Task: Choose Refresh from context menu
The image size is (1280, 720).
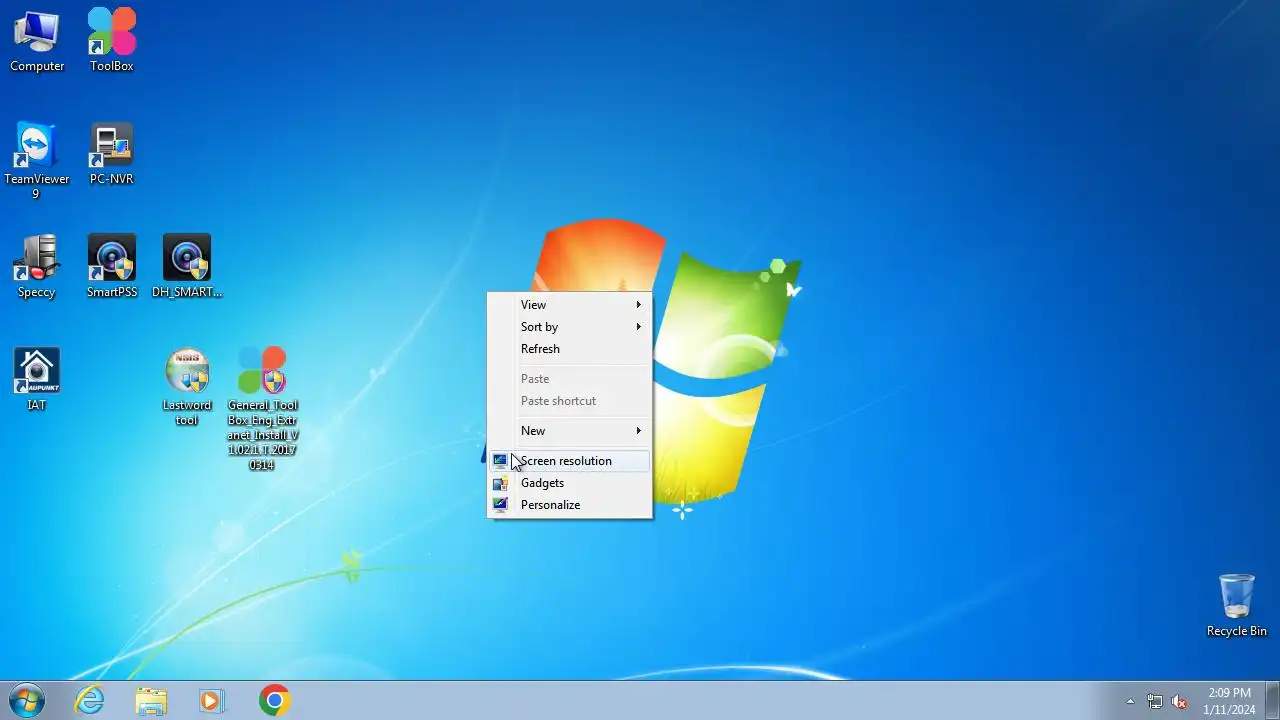Action: (x=569, y=349)
